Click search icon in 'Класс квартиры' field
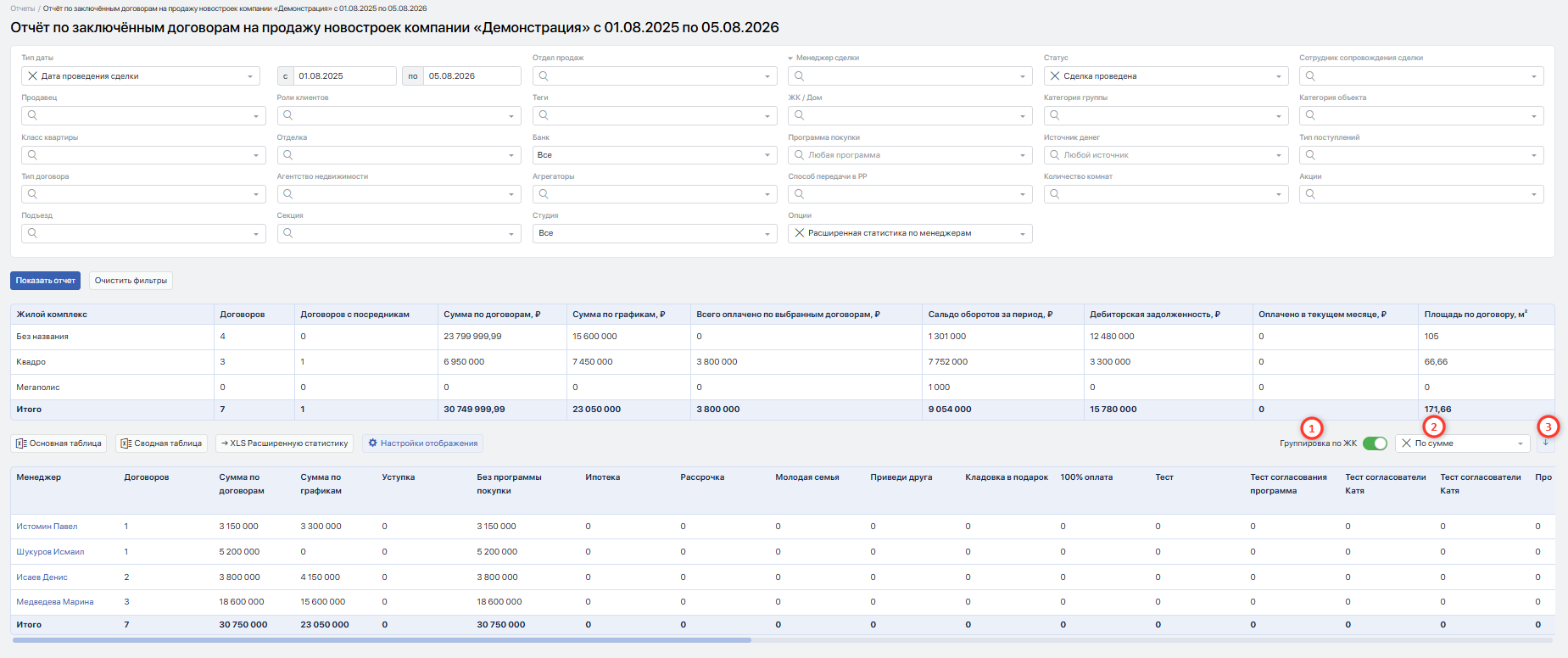This screenshot has width=1568, height=658. [32, 155]
